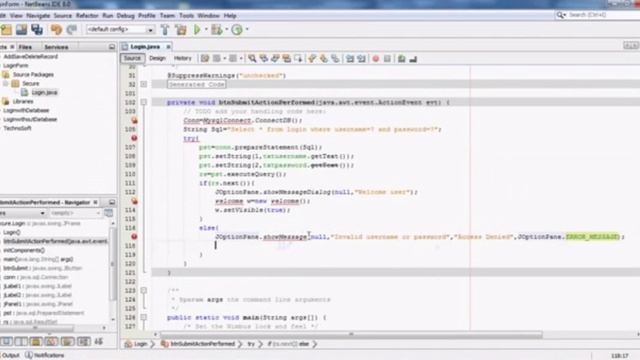Collapse btnSubmitActionPerformed method fold on line 102

(x=144, y=102)
